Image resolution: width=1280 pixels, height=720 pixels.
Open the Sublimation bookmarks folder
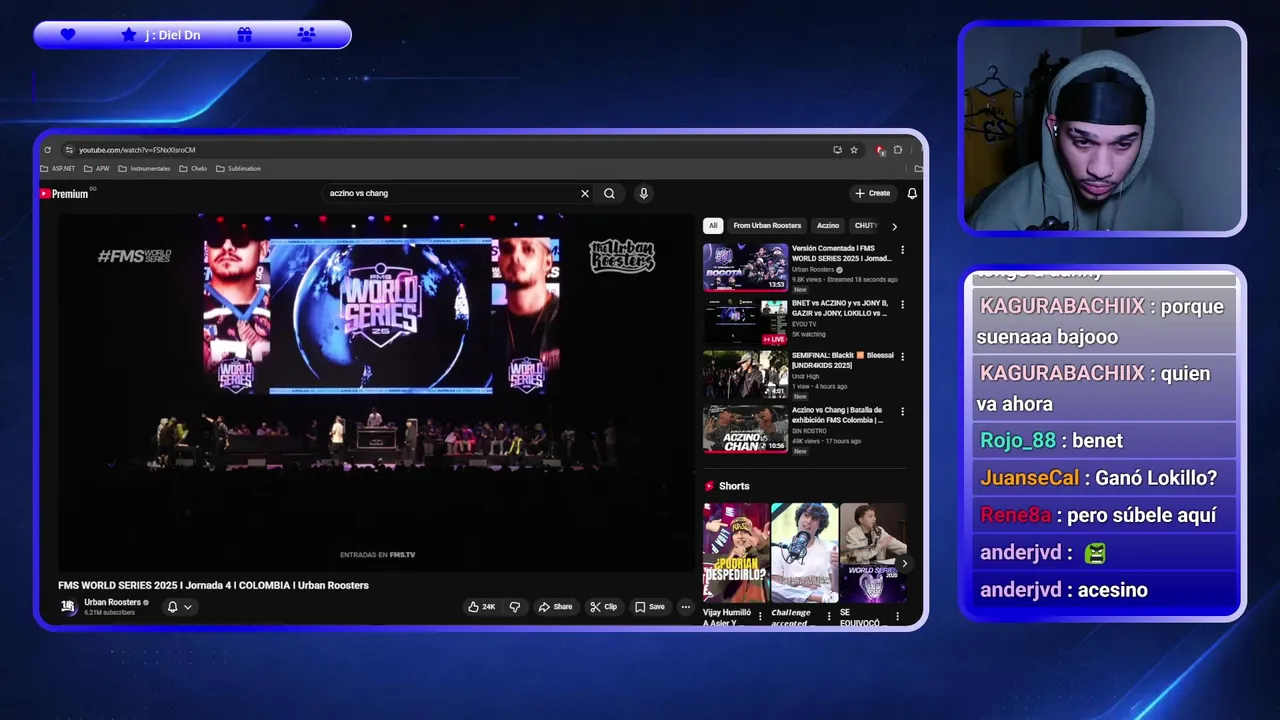click(x=238, y=169)
